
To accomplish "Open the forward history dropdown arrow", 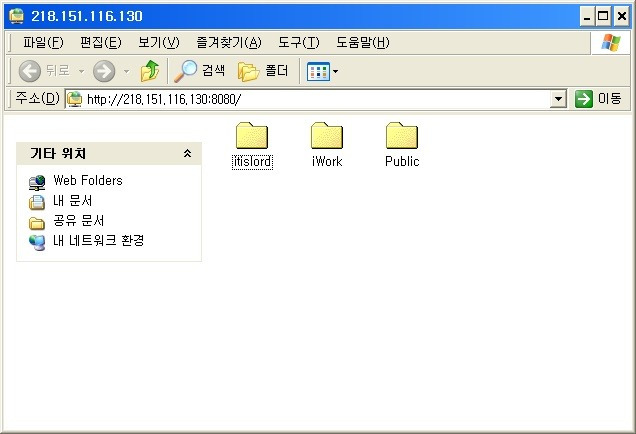I will tap(127, 71).
